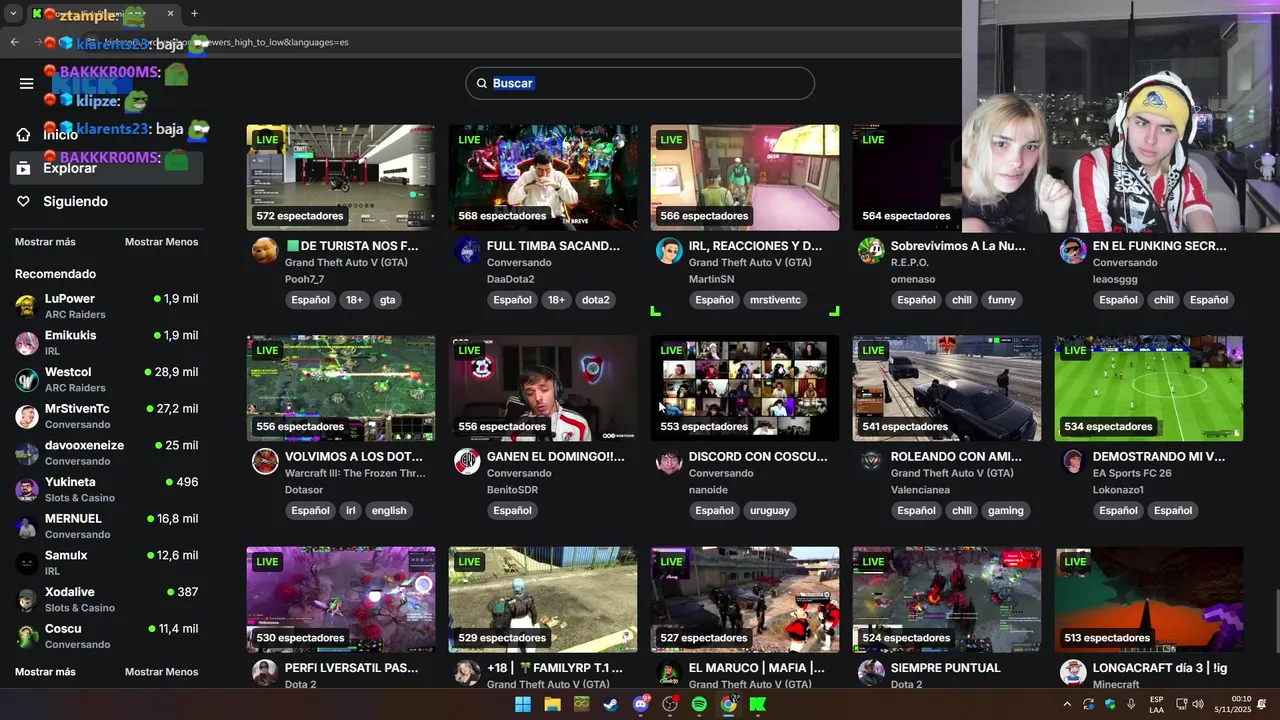Click the english tag
1280x720 pixels.
[x=389, y=510]
